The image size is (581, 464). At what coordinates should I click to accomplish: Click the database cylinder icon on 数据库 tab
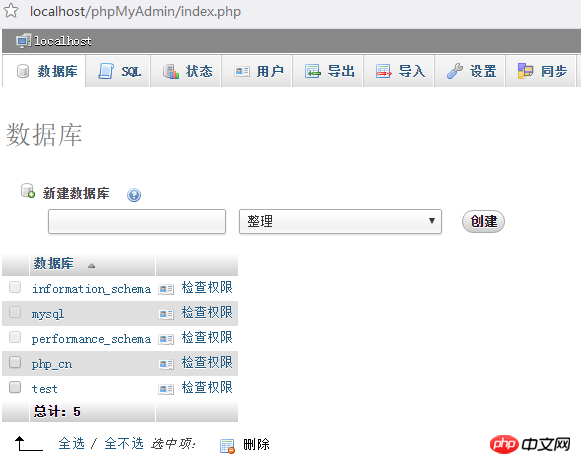click(x=23, y=71)
